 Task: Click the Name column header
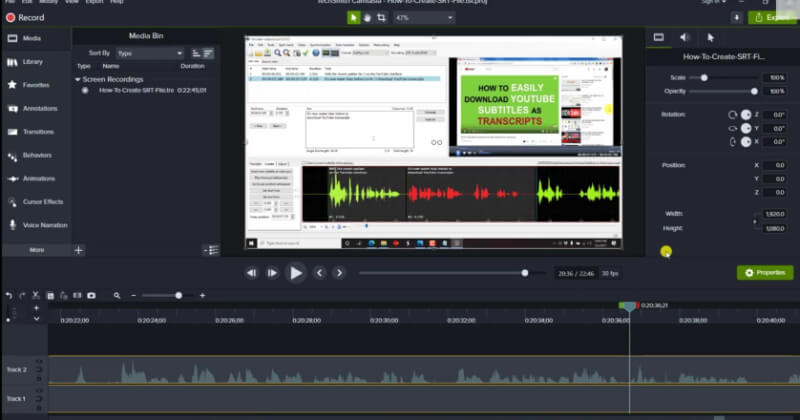coord(111,66)
